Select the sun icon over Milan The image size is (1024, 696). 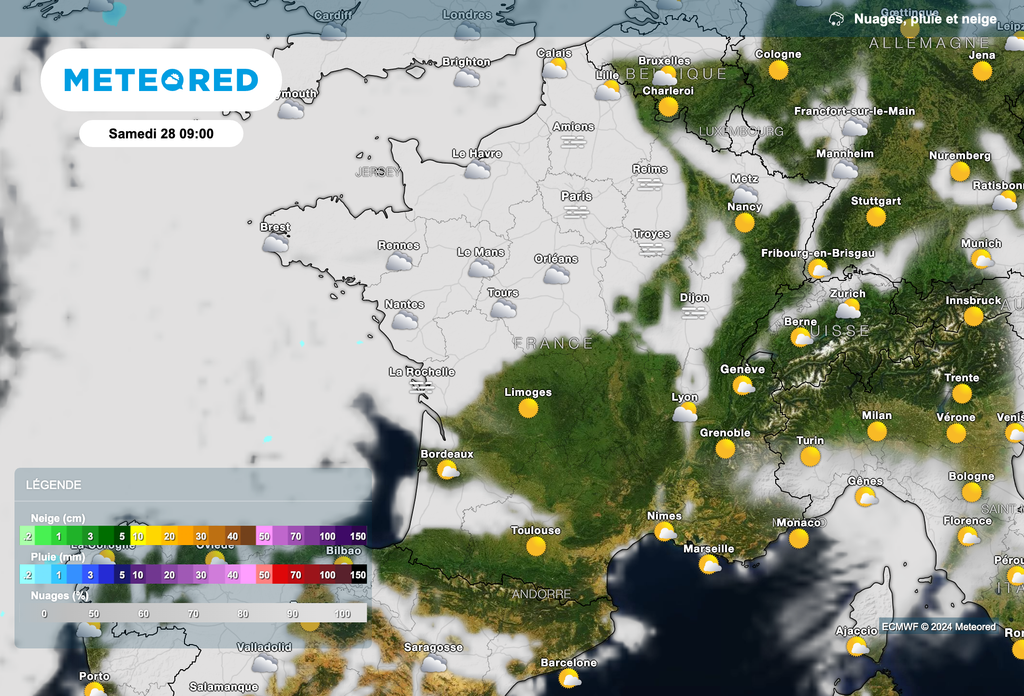click(x=877, y=431)
